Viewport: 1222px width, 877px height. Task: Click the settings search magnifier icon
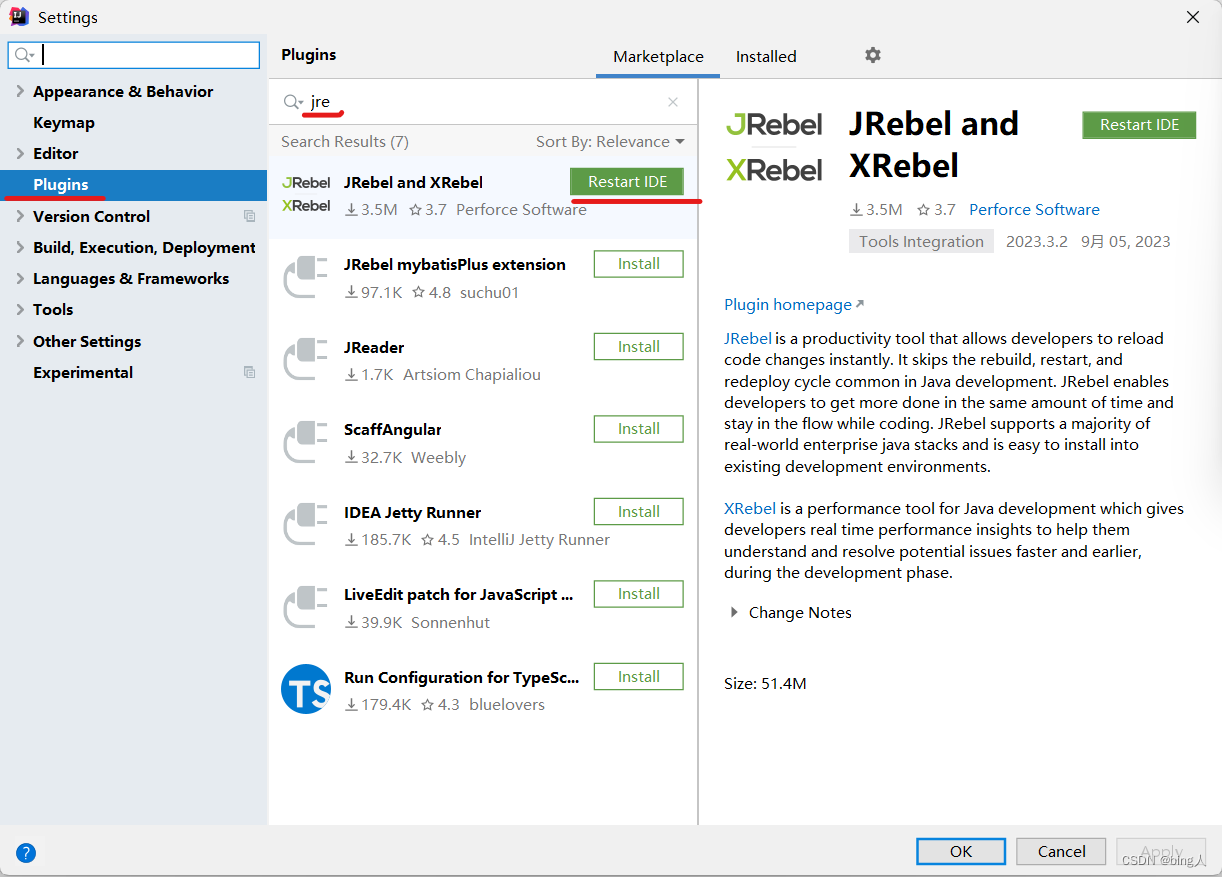(25, 55)
